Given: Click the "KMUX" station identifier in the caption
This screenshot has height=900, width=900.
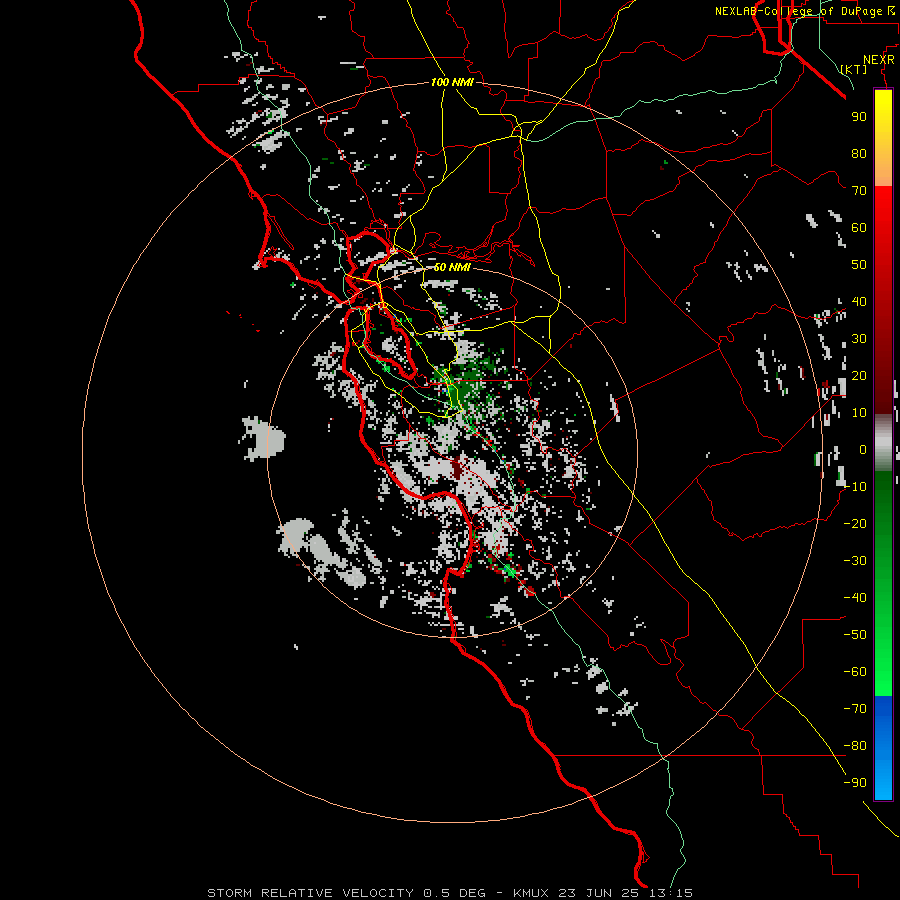Looking at the screenshot, I should [x=530, y=893].
